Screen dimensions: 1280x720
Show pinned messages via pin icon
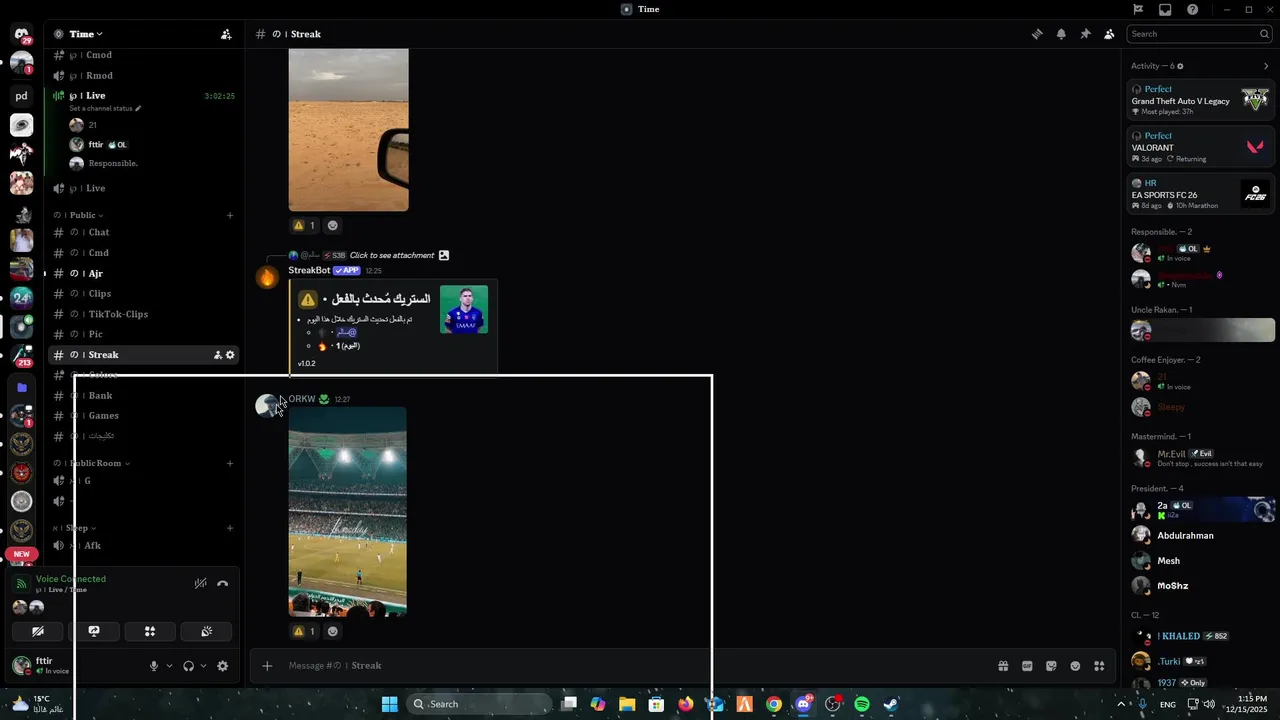(x=1085, y=34)
